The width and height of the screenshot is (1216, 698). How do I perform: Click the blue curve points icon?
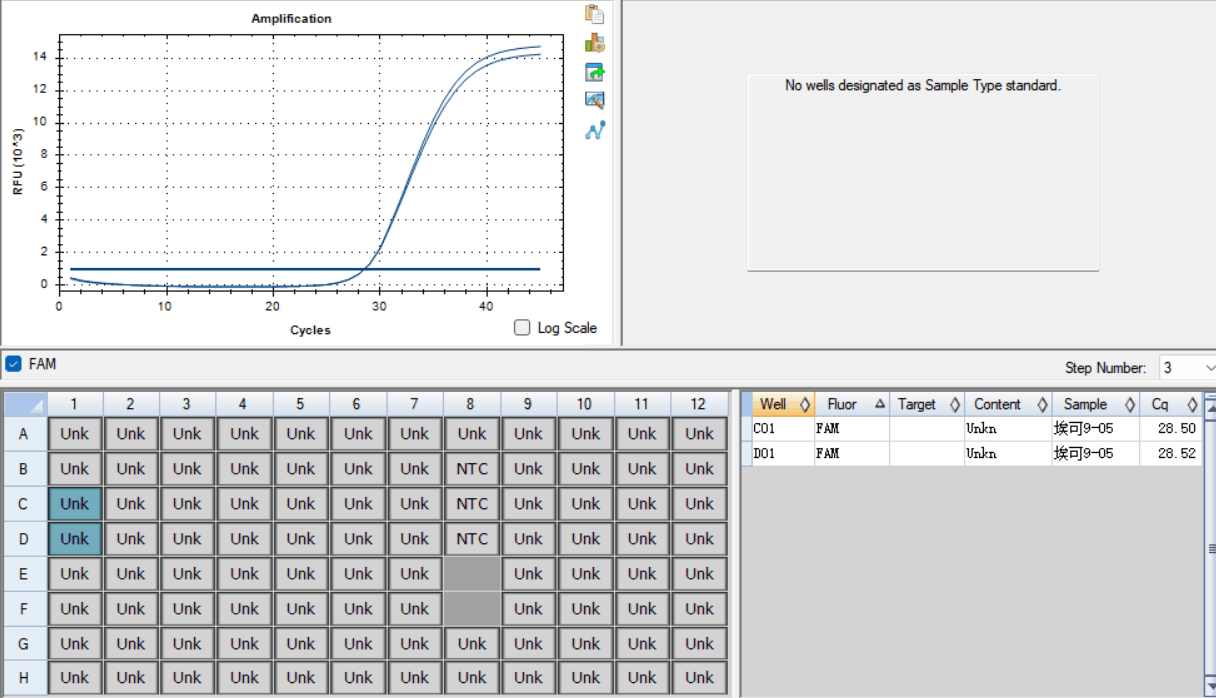595,130
